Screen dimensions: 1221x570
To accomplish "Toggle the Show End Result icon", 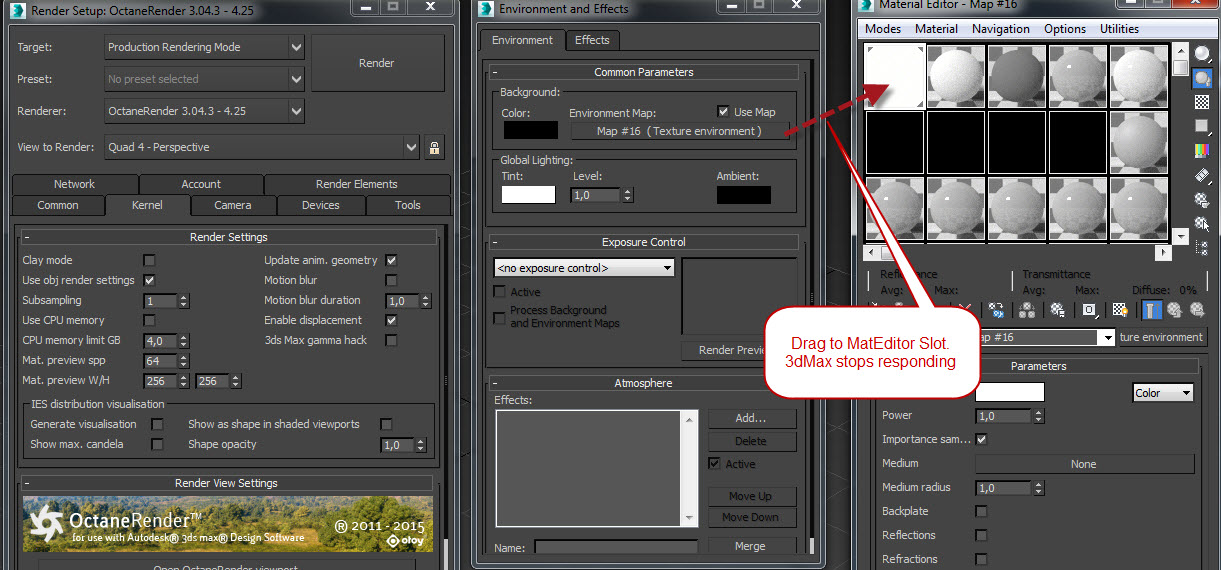I will pos(1152,310).
